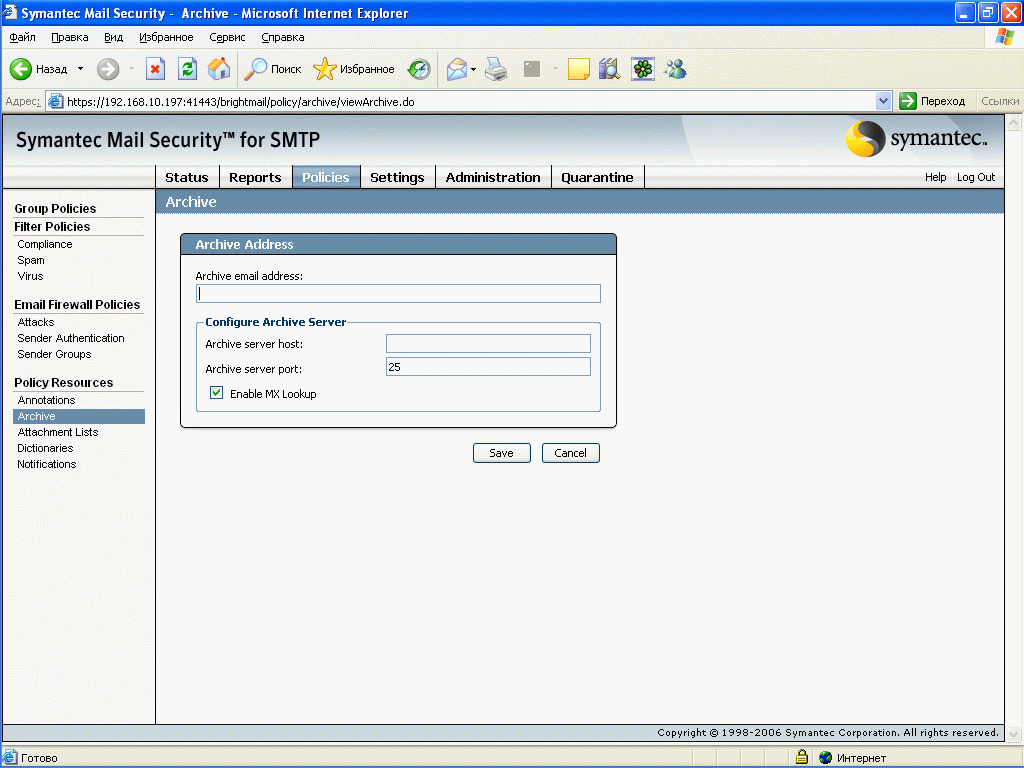Click the Log Out link

click(976, 177)
